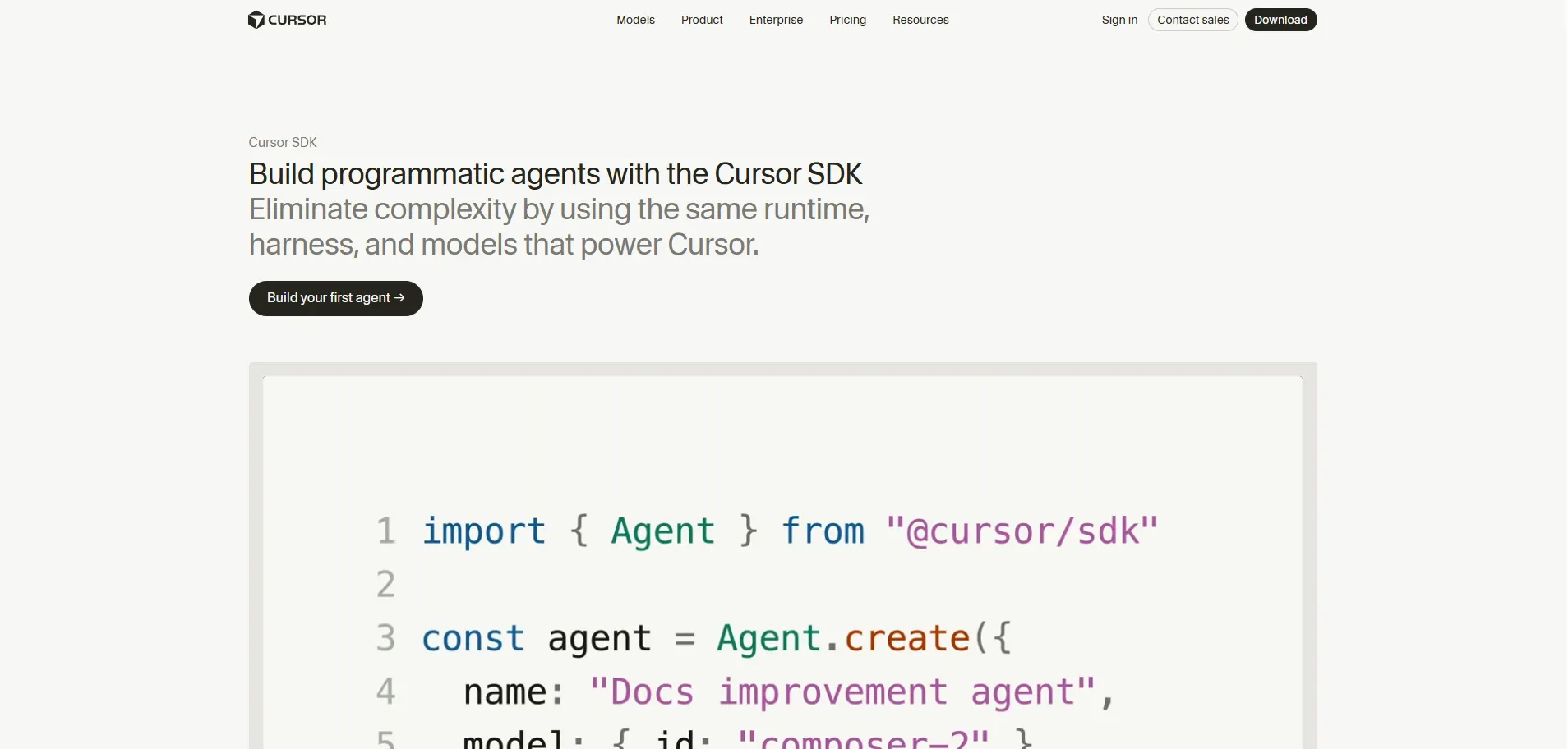Open the Models menu
Screen dimensions: 1568x749
coord(635,20)
